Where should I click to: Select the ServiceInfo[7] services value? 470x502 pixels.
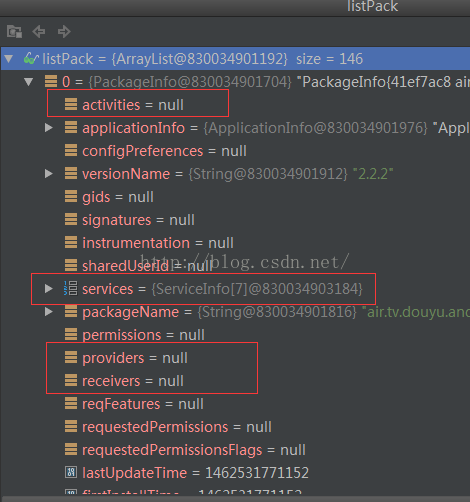click(x=257, y=289)
